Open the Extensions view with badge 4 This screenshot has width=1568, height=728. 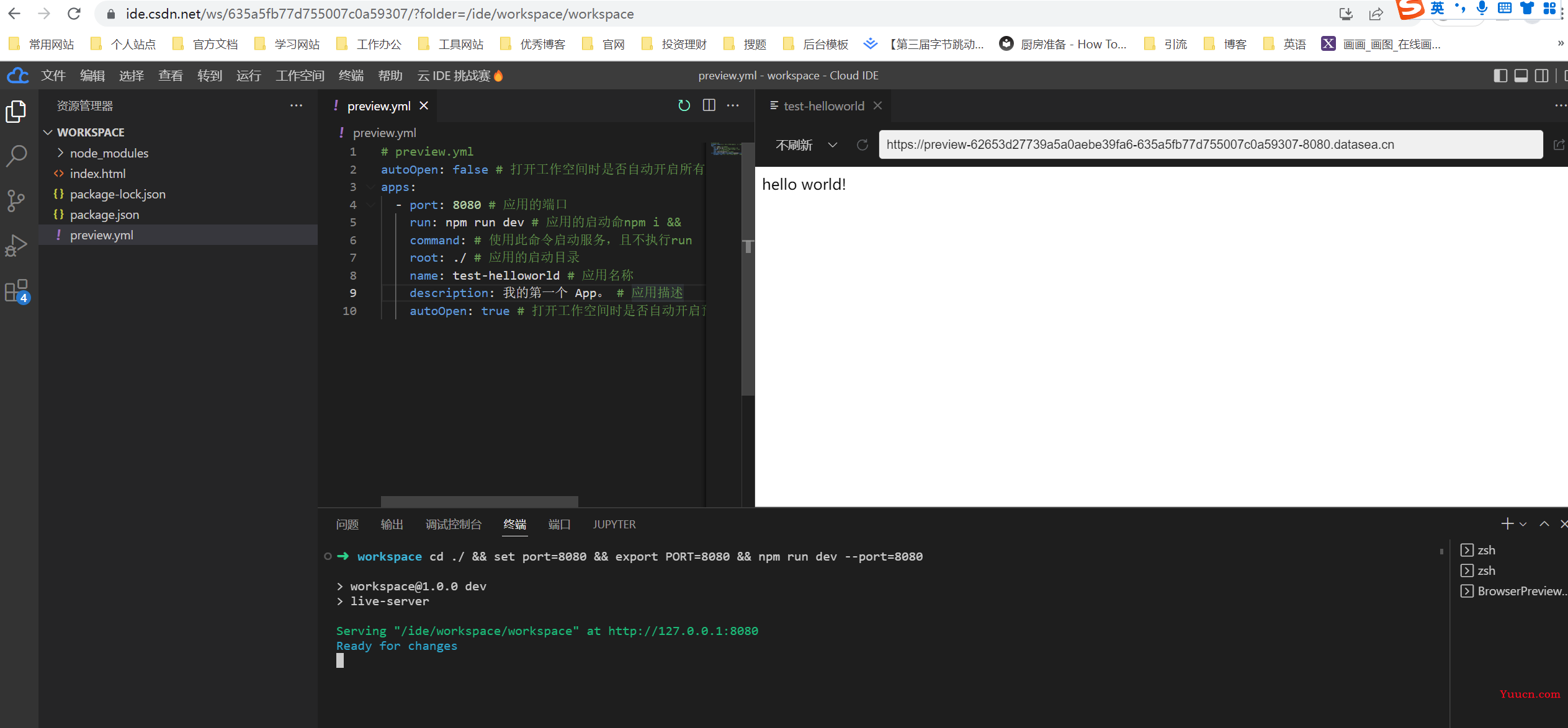click(16, 291)
